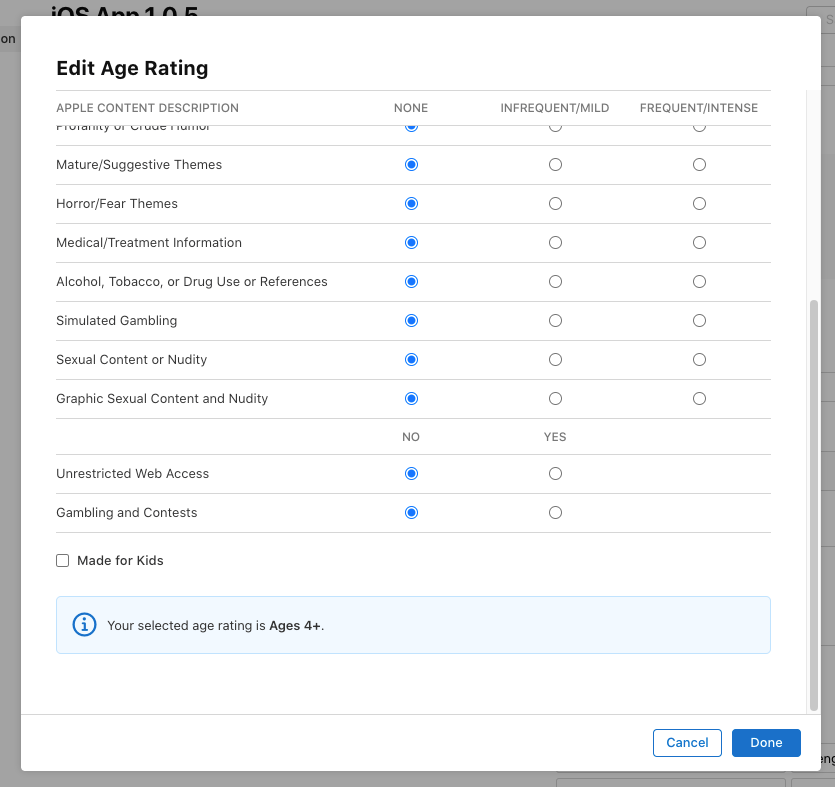Select None for Simulated Gambling
Screen dimensions: 835x787
[x=411, y=320]
